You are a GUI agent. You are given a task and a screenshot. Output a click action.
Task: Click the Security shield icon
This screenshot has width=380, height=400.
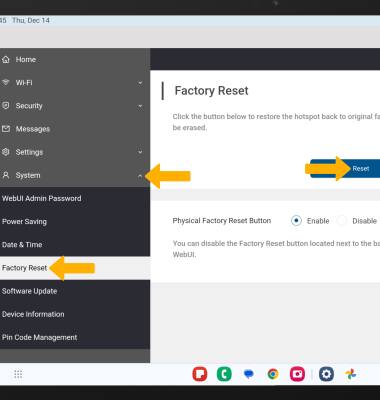6,106
